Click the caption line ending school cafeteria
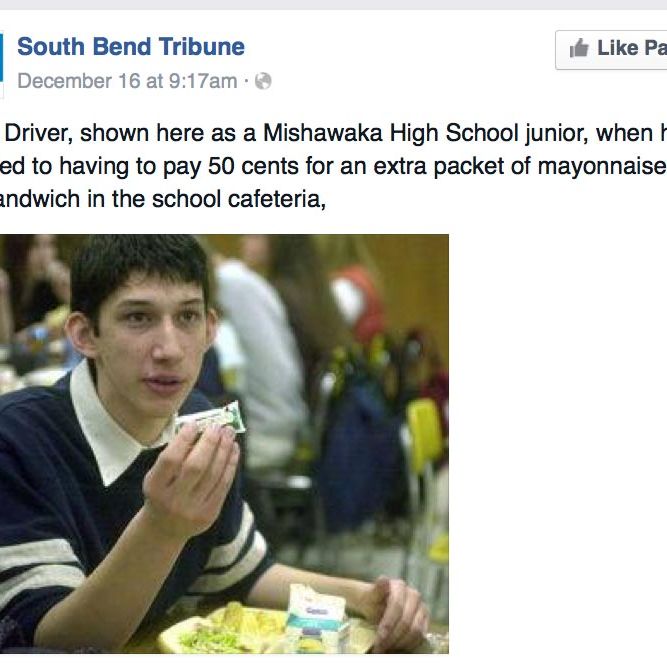667x668 pixels. pyautogui.click(x=163, y=199)
